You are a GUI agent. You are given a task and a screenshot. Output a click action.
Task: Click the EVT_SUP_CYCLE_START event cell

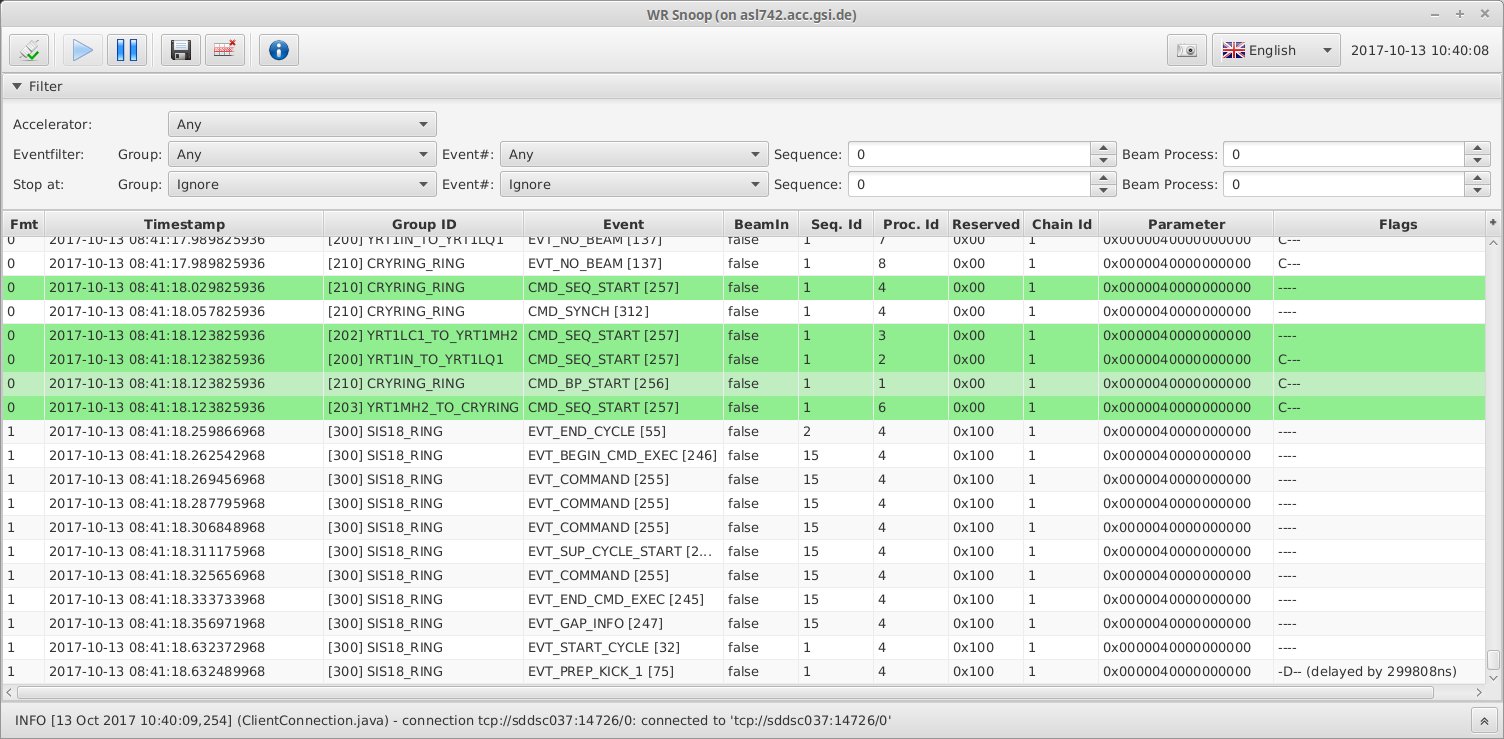(x=624, y=552)
